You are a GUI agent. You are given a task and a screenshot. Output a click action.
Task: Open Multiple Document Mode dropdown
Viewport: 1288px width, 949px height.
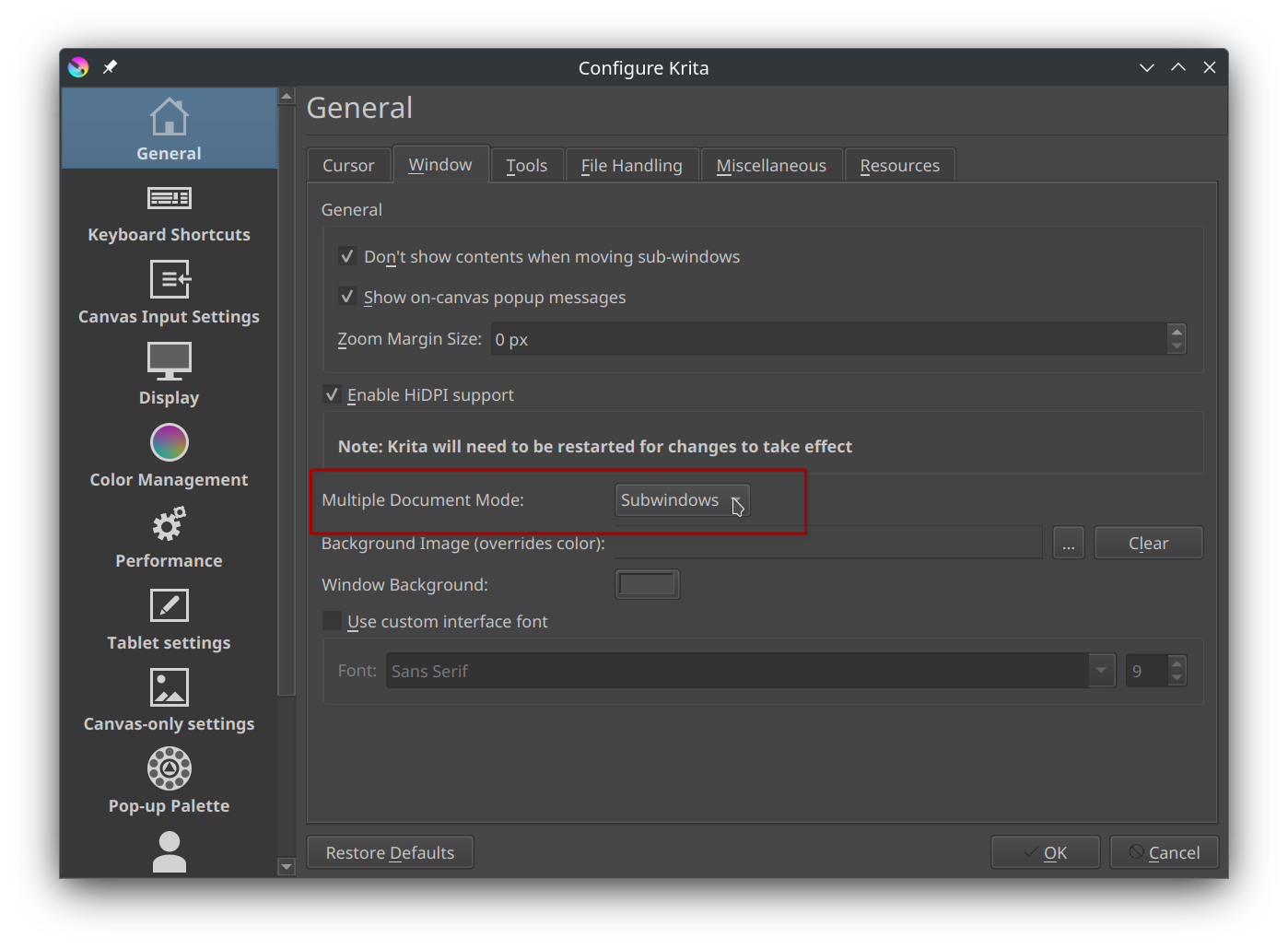[683, 500]
